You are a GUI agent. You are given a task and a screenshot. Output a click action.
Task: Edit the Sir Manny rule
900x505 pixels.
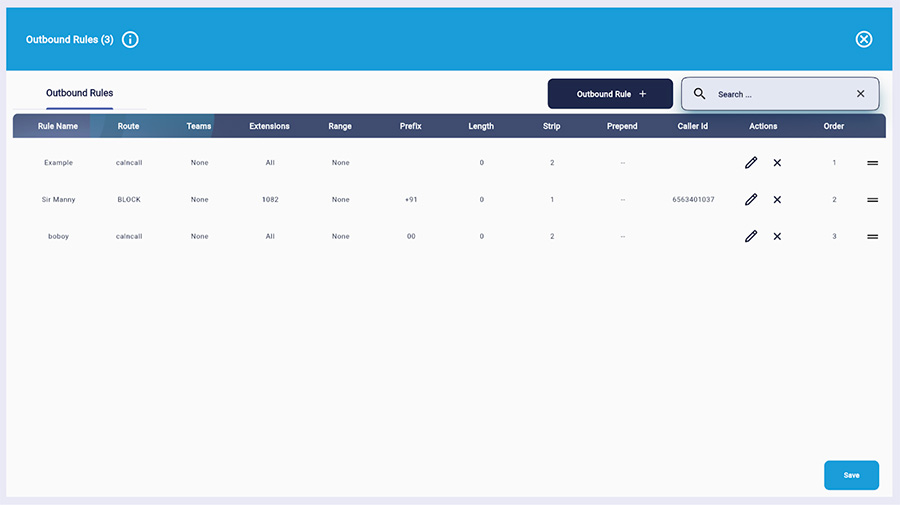(751, 200)
